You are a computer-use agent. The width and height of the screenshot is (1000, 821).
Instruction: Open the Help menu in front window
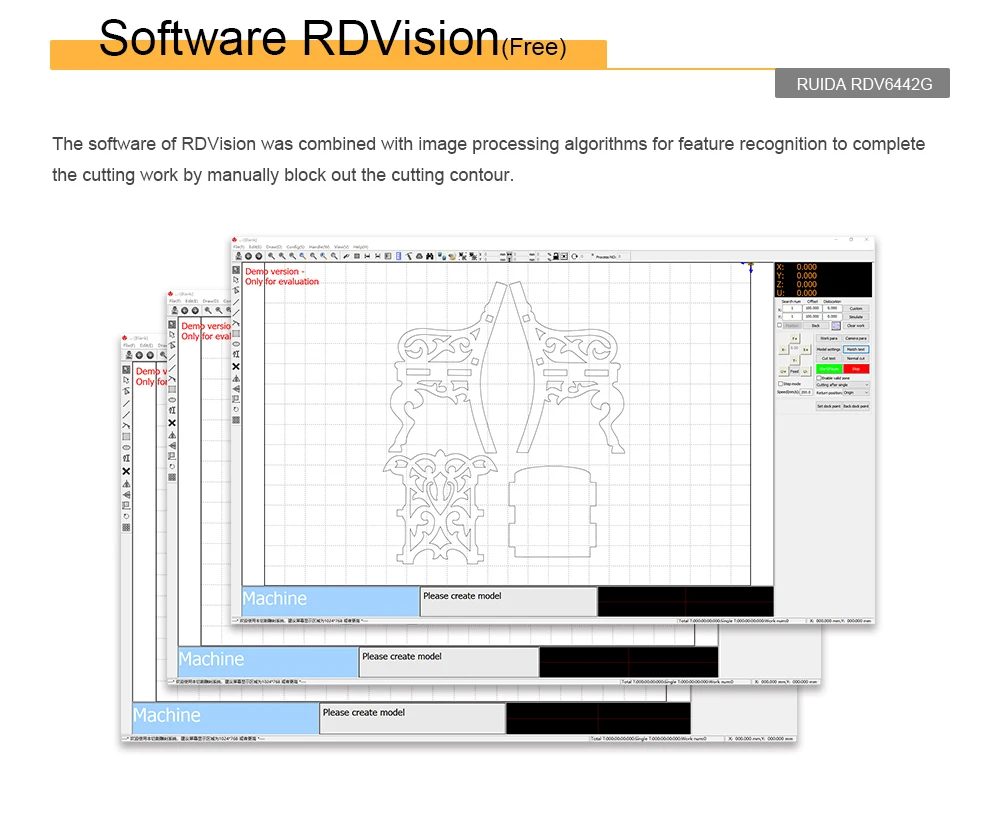[360, 247]
